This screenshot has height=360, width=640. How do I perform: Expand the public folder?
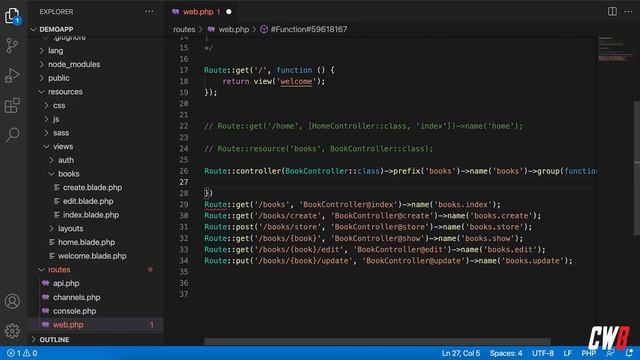click(42, 78)
